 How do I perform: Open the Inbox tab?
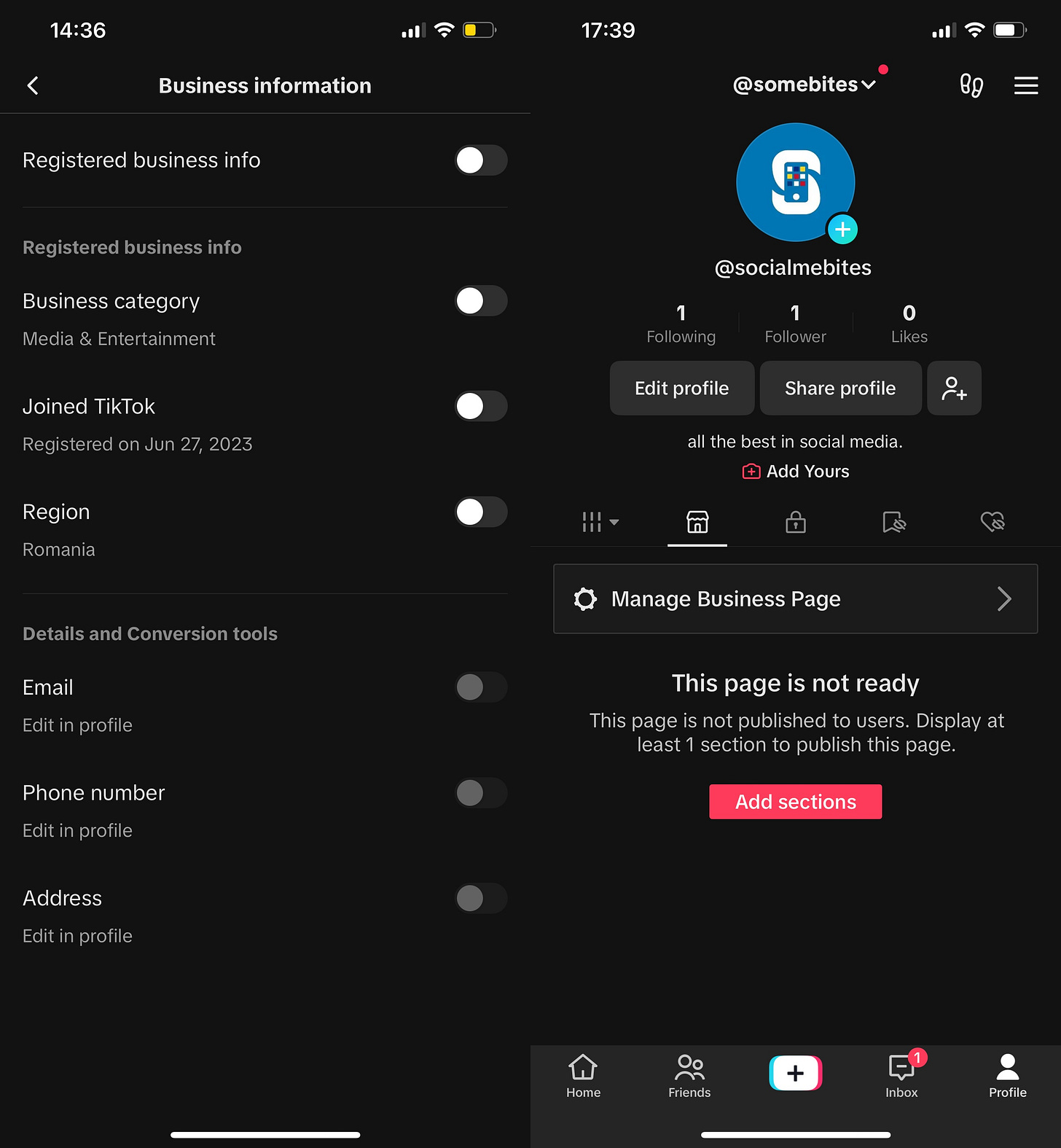[x=902, y=1076]
